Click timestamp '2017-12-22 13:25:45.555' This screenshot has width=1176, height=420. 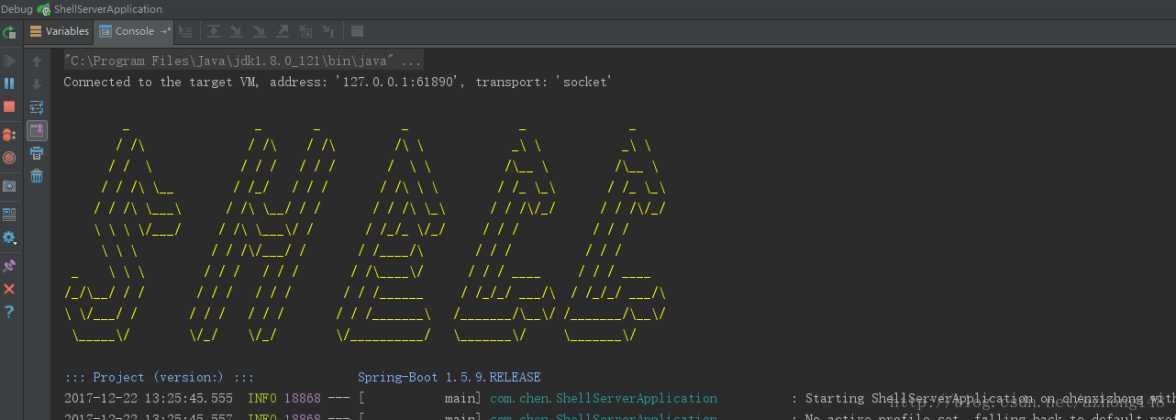[x=148, y=399]
